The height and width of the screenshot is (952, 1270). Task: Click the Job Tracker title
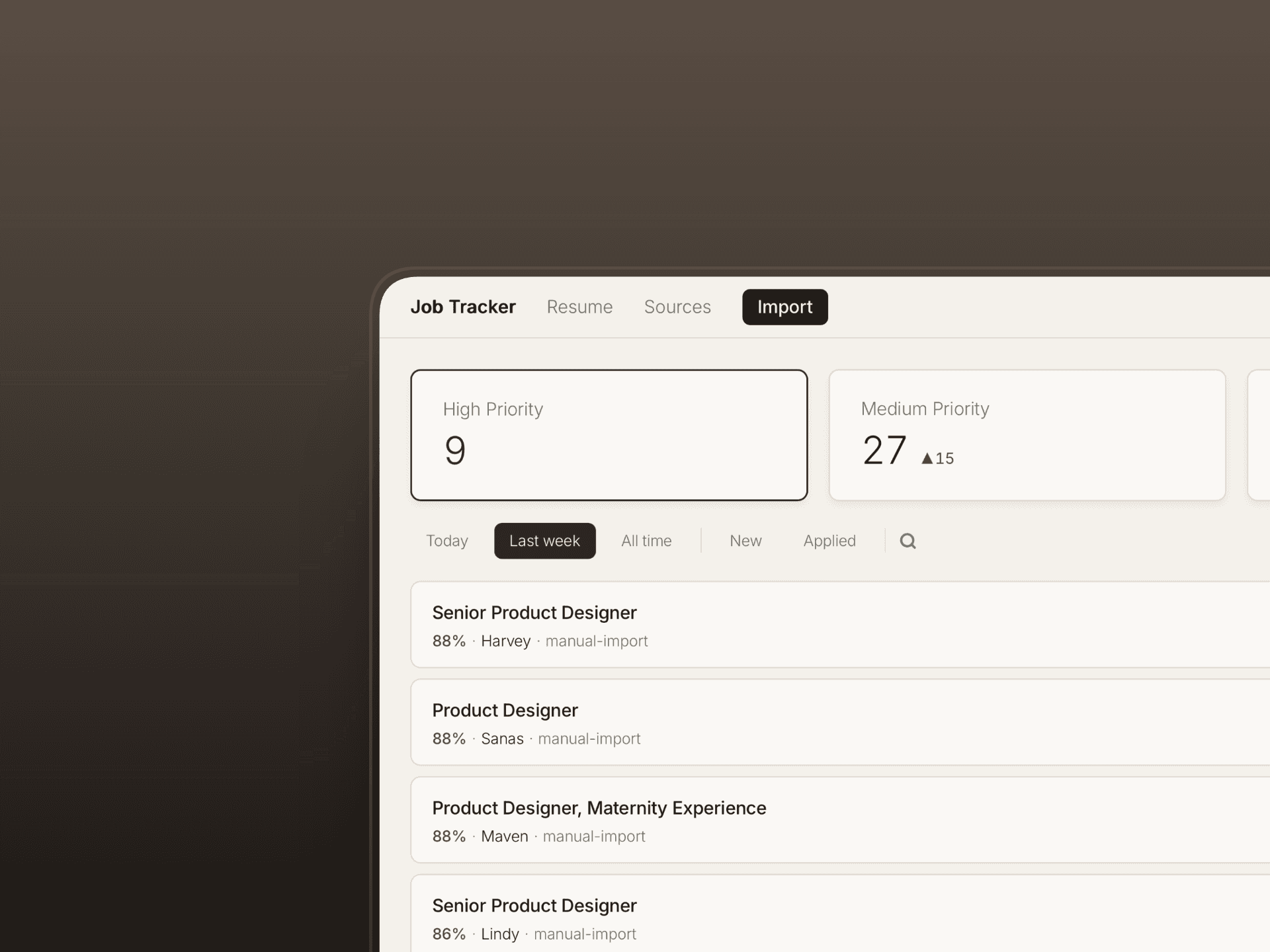click(x=462, y=307)
